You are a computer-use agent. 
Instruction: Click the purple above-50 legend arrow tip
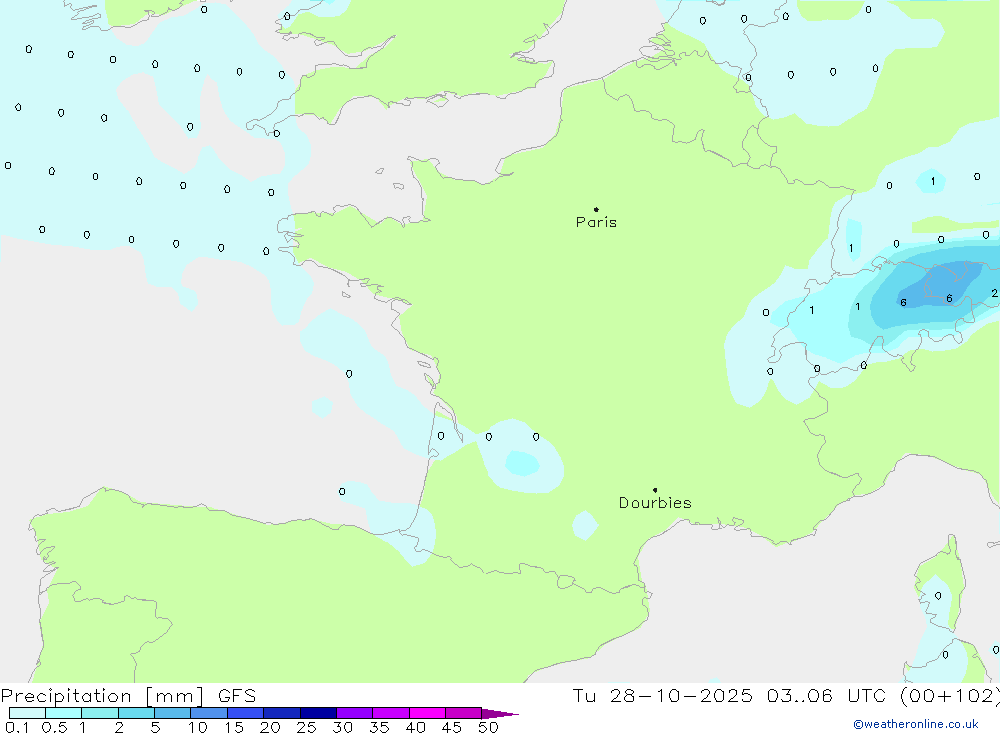click(x=501, y=714)
